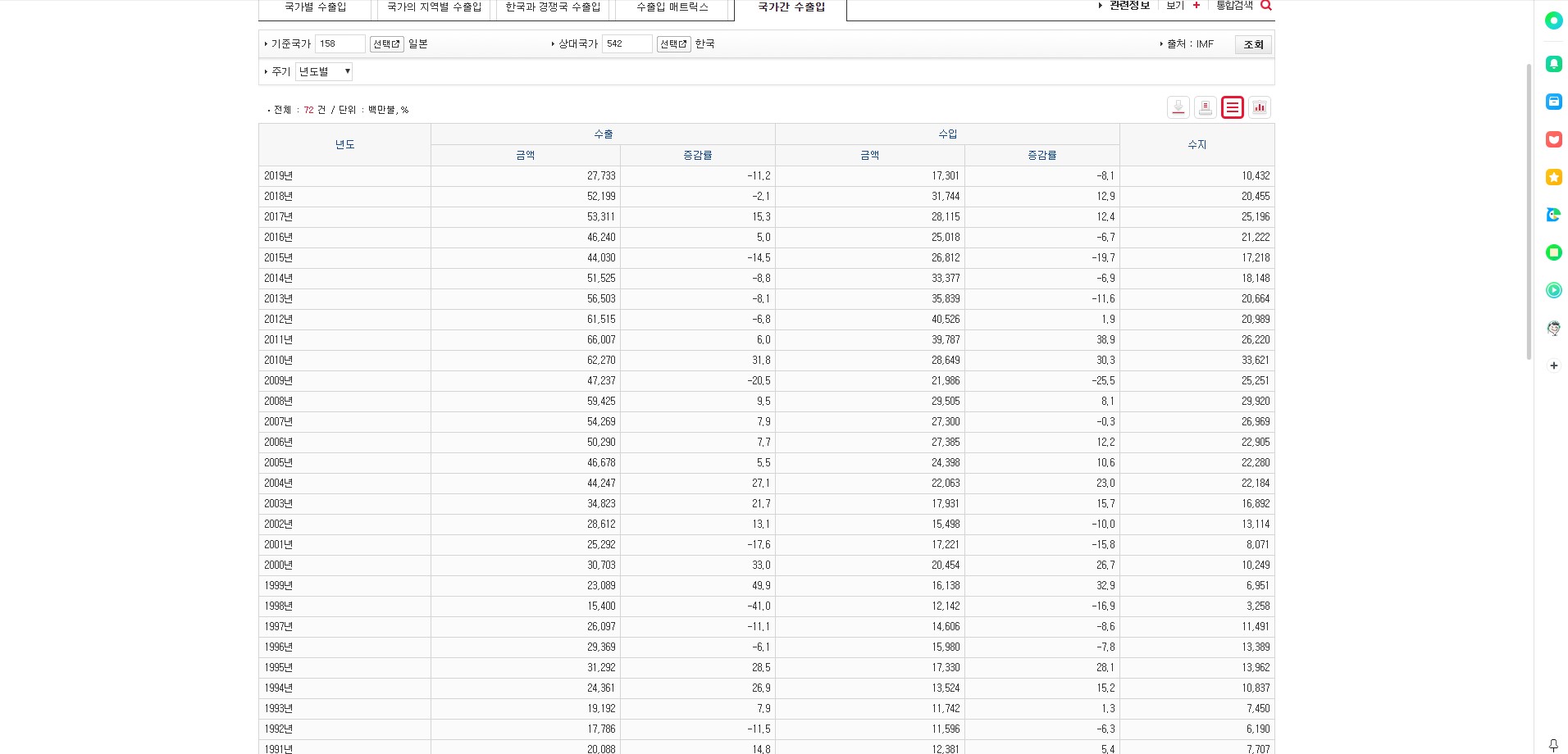Show the bar chart view
Screen dimensions: 1568x754
pos(1259,107)
